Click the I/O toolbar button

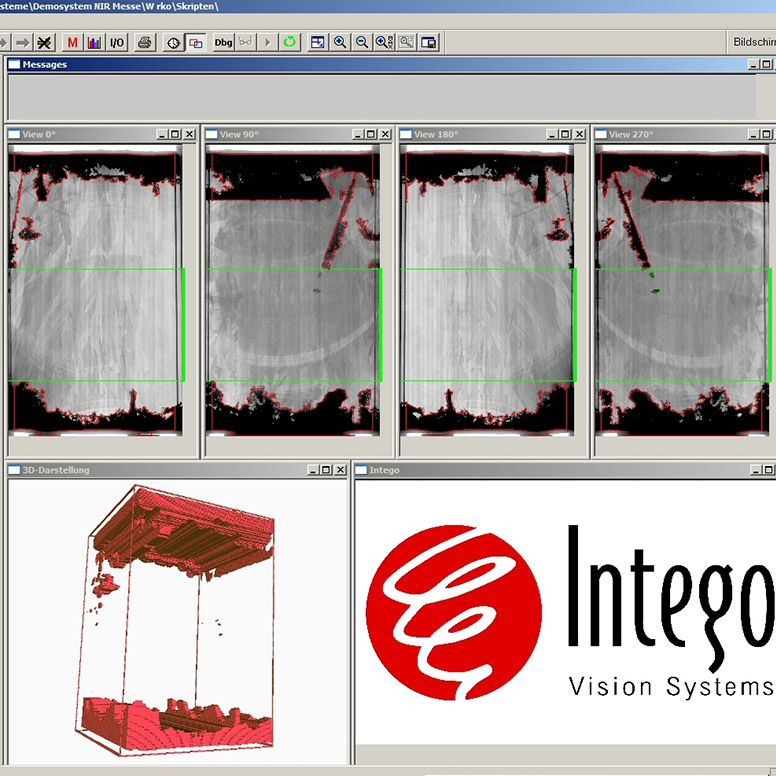pos(117,43)
